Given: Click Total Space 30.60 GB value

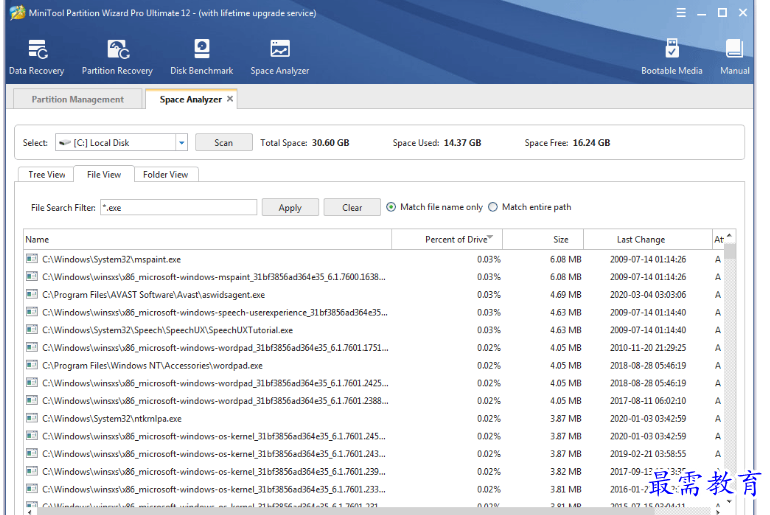Looking at the screenshot, I should [x=330, y=143].
